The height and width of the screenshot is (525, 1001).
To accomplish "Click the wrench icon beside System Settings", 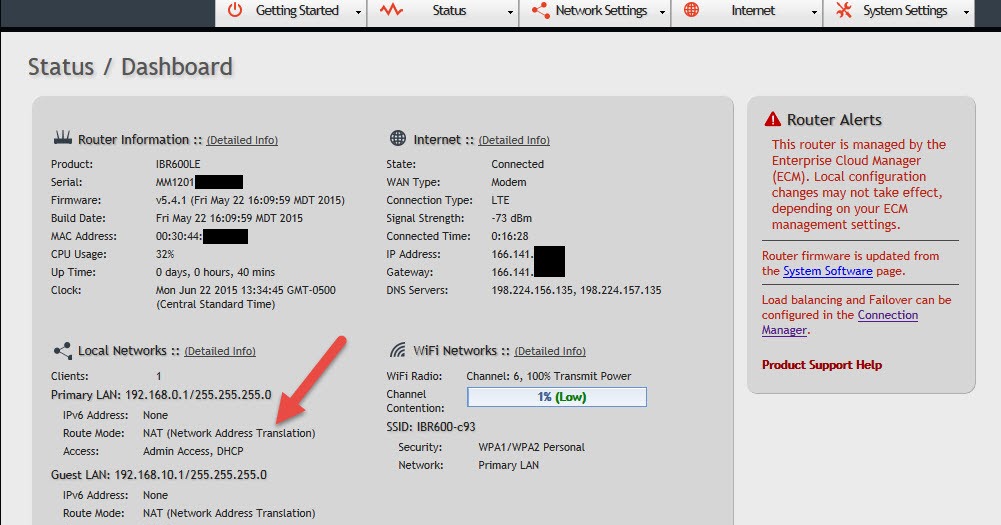I will point(844,10).
